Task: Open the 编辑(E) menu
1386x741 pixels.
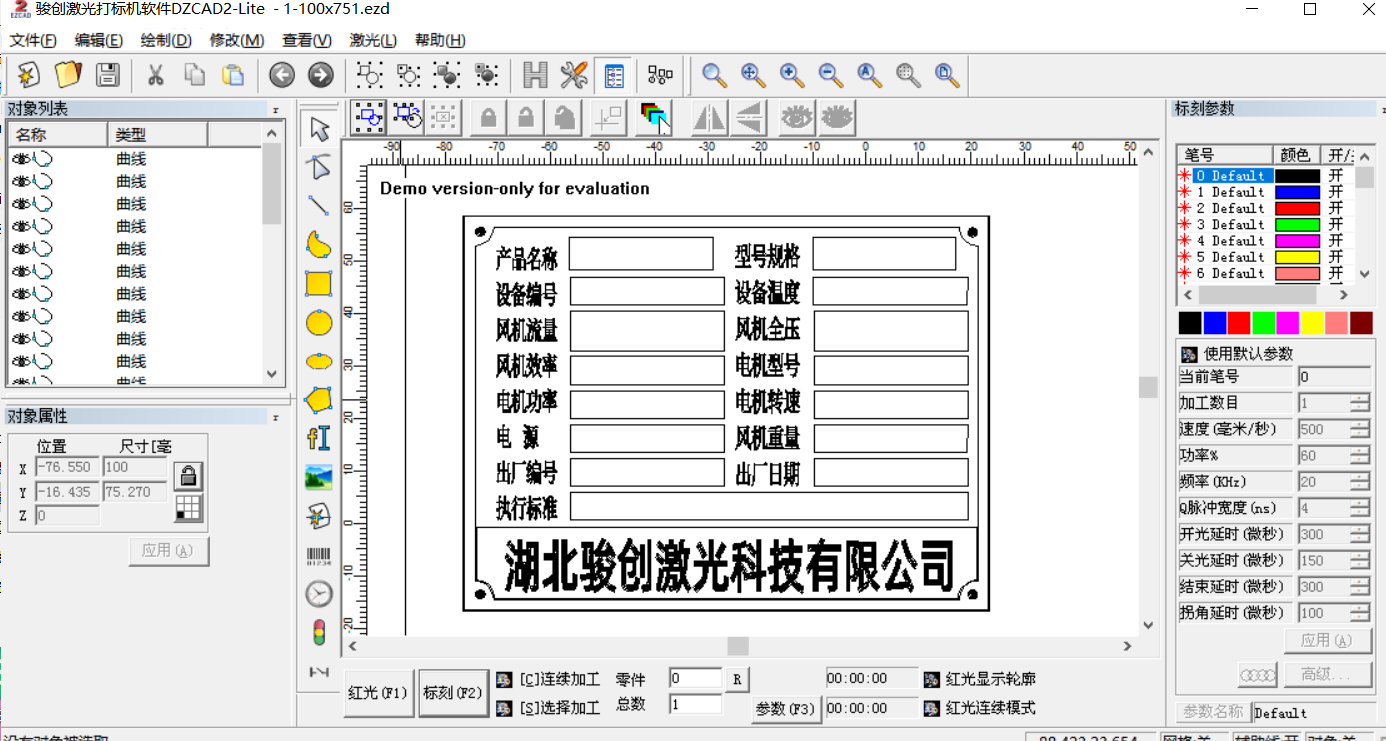Action: (x=99, y=41)
